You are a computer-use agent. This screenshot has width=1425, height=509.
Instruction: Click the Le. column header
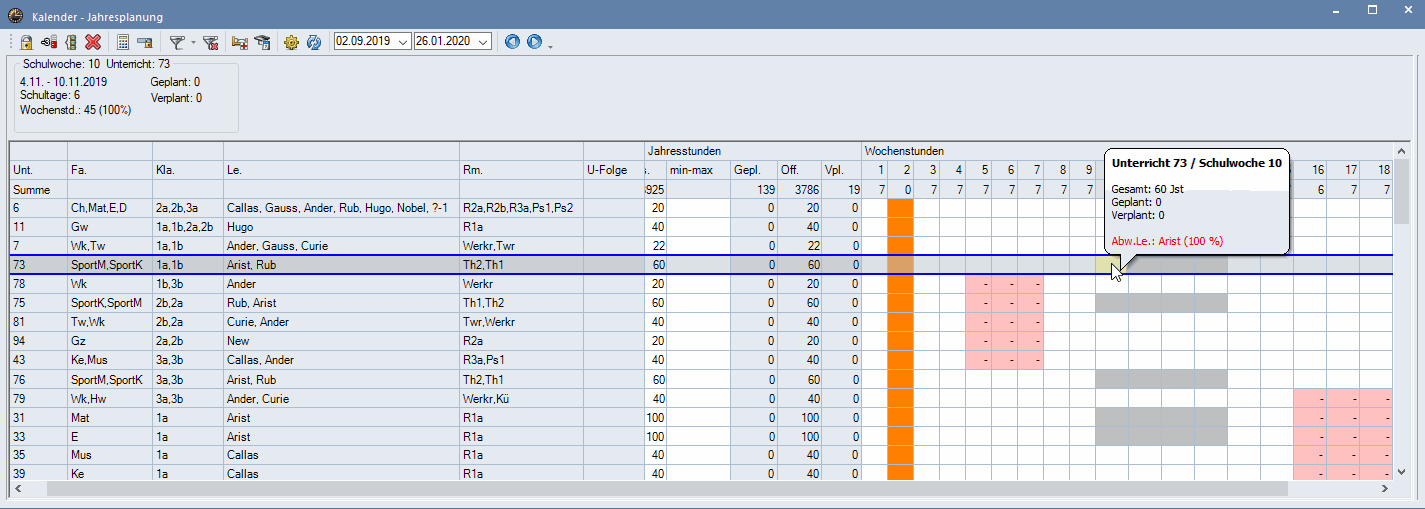coord(341,170)
